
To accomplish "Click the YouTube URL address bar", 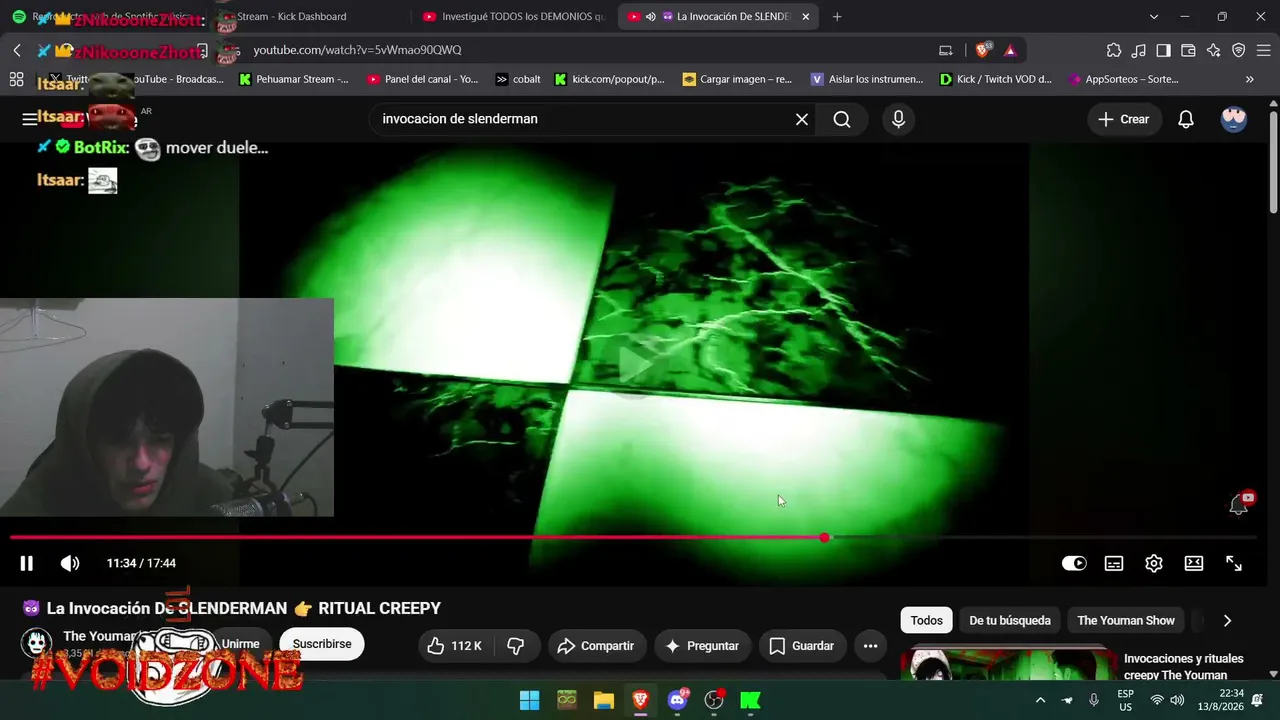I will [590, 50].
